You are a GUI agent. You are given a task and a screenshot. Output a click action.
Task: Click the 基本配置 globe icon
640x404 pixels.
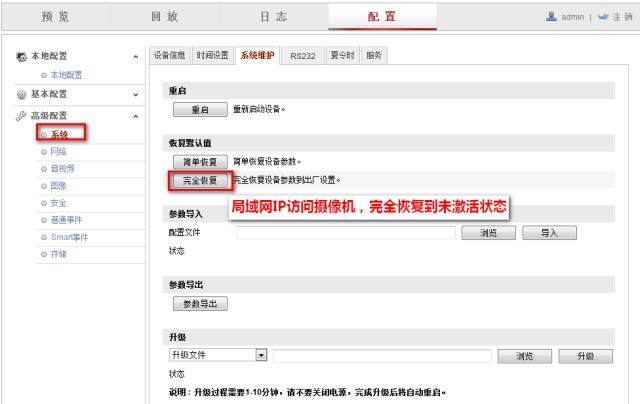coord(22,95)
